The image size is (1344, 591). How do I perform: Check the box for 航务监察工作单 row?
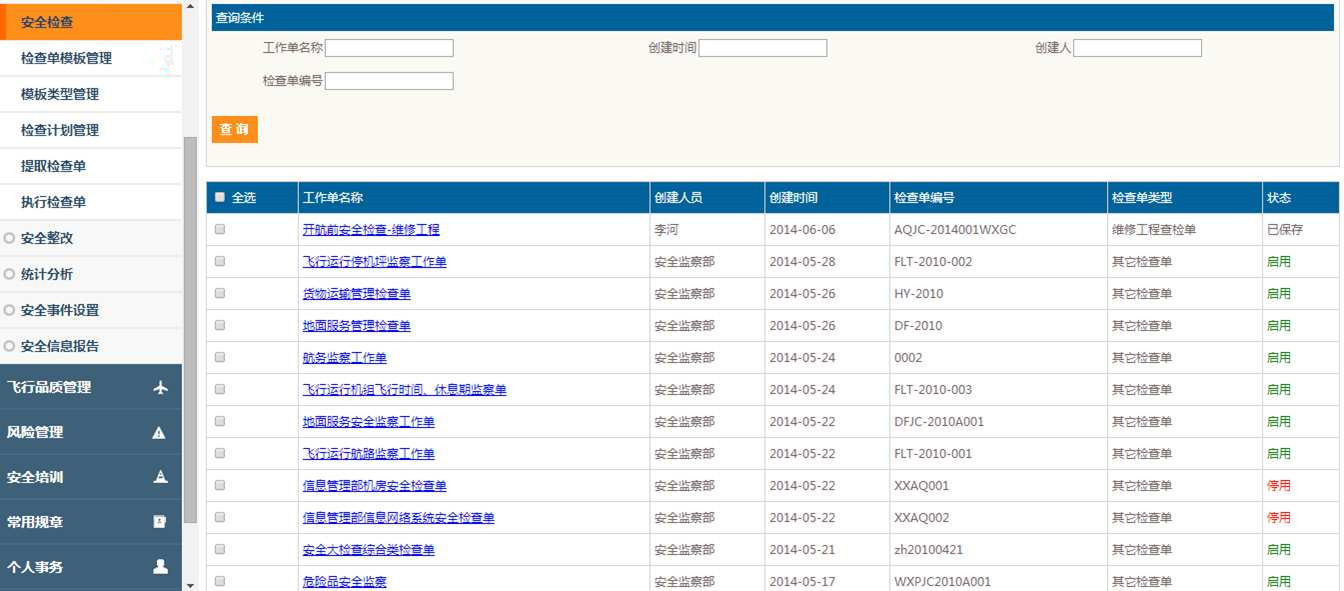(x=220, y=357)
